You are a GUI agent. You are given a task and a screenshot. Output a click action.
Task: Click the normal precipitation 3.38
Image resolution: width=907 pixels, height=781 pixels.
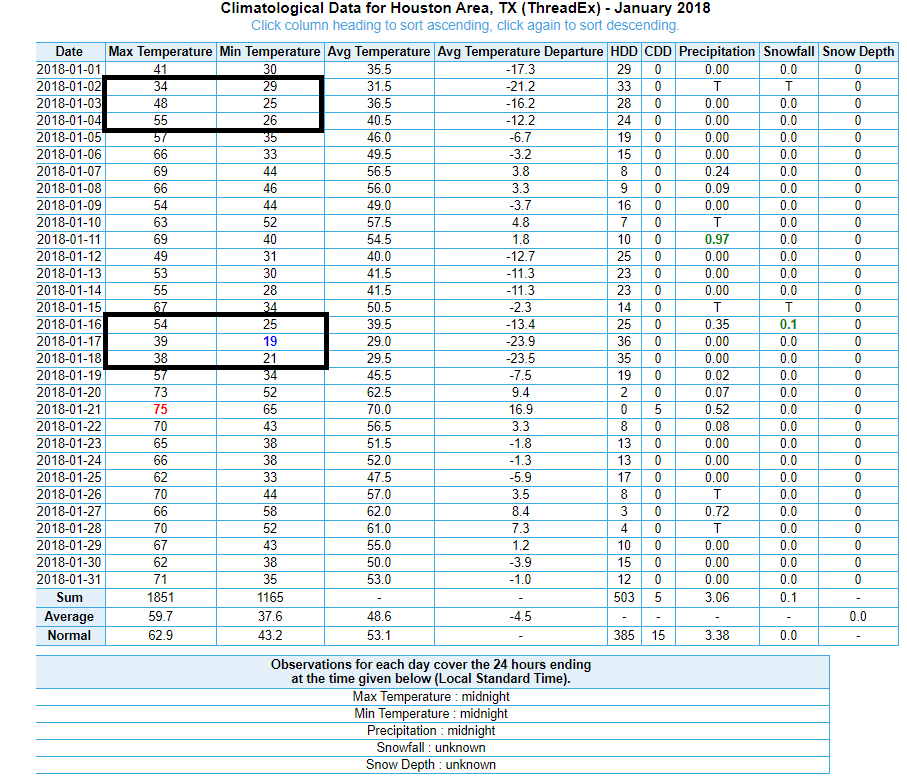(x=717, y=636)
